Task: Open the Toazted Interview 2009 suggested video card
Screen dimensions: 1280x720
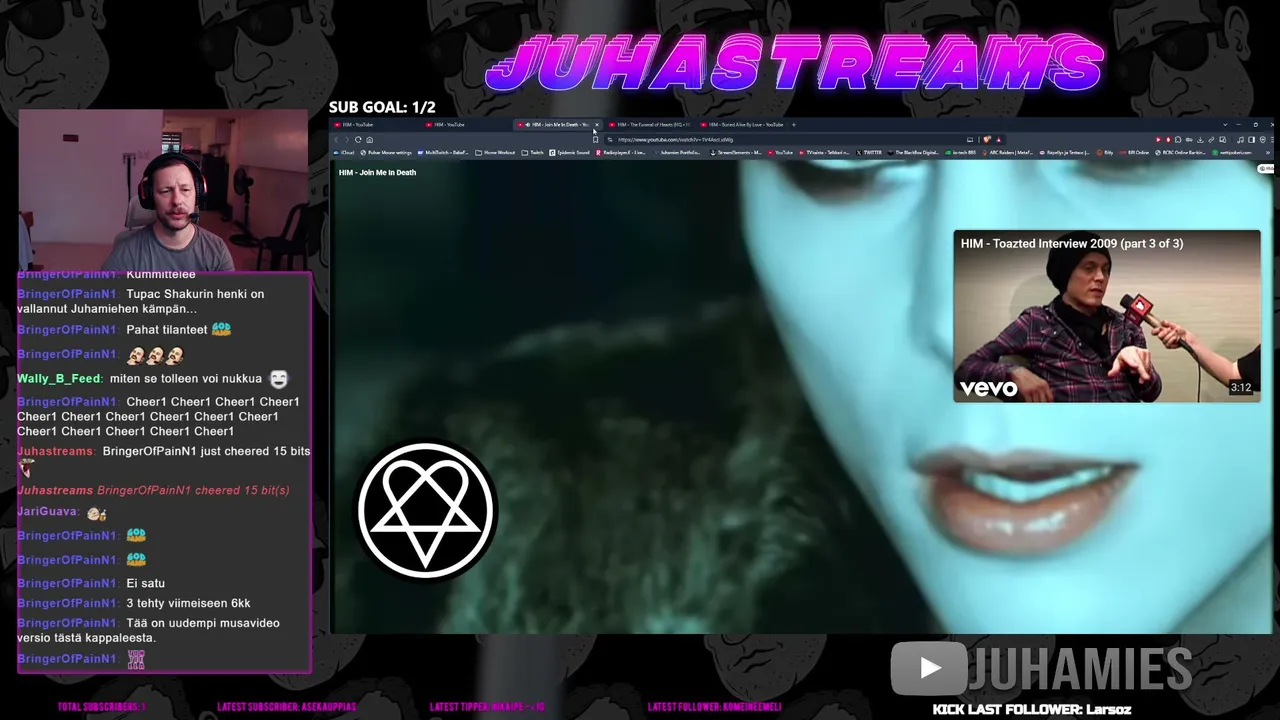Action: [1107, 316]
